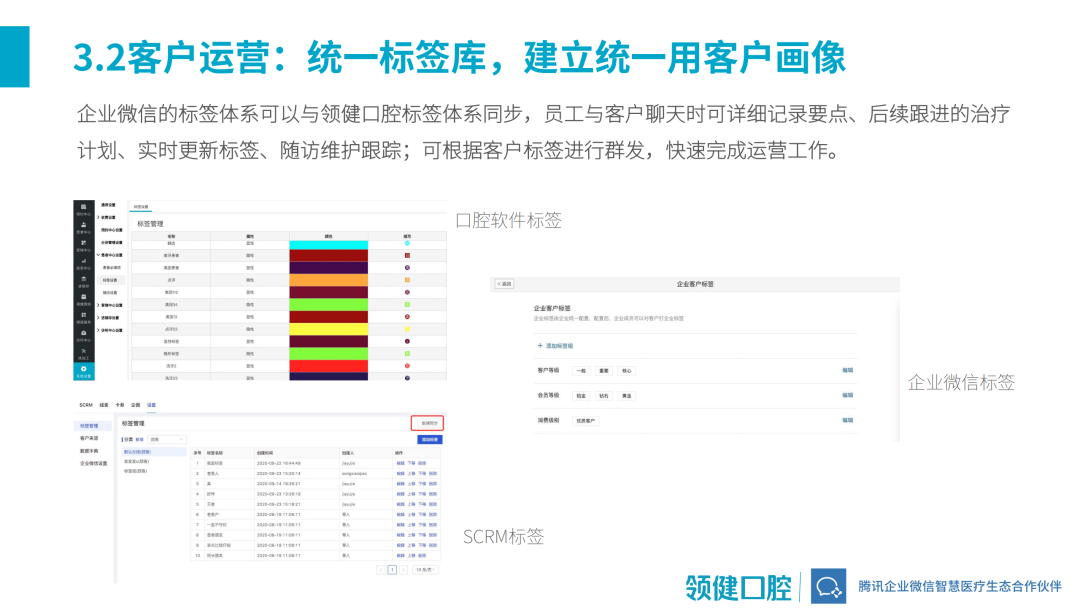Image resolution: width=1080 pixels, height=608 pixels.
Task: Click red-outlined sync button in SCRM
Action: point(427,423)
